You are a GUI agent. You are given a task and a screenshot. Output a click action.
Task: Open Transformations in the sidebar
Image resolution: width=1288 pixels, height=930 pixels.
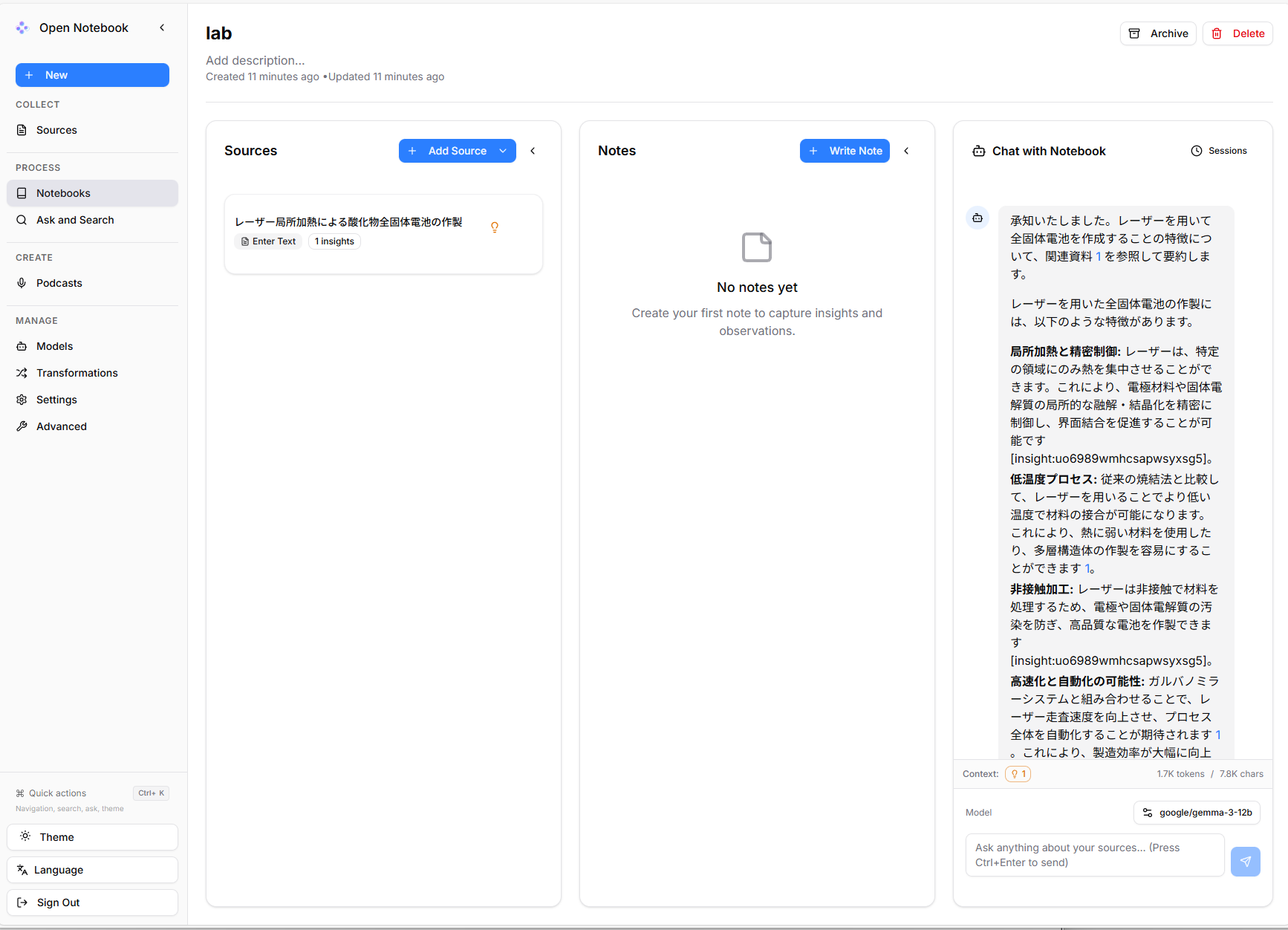[x=77, y=373]
